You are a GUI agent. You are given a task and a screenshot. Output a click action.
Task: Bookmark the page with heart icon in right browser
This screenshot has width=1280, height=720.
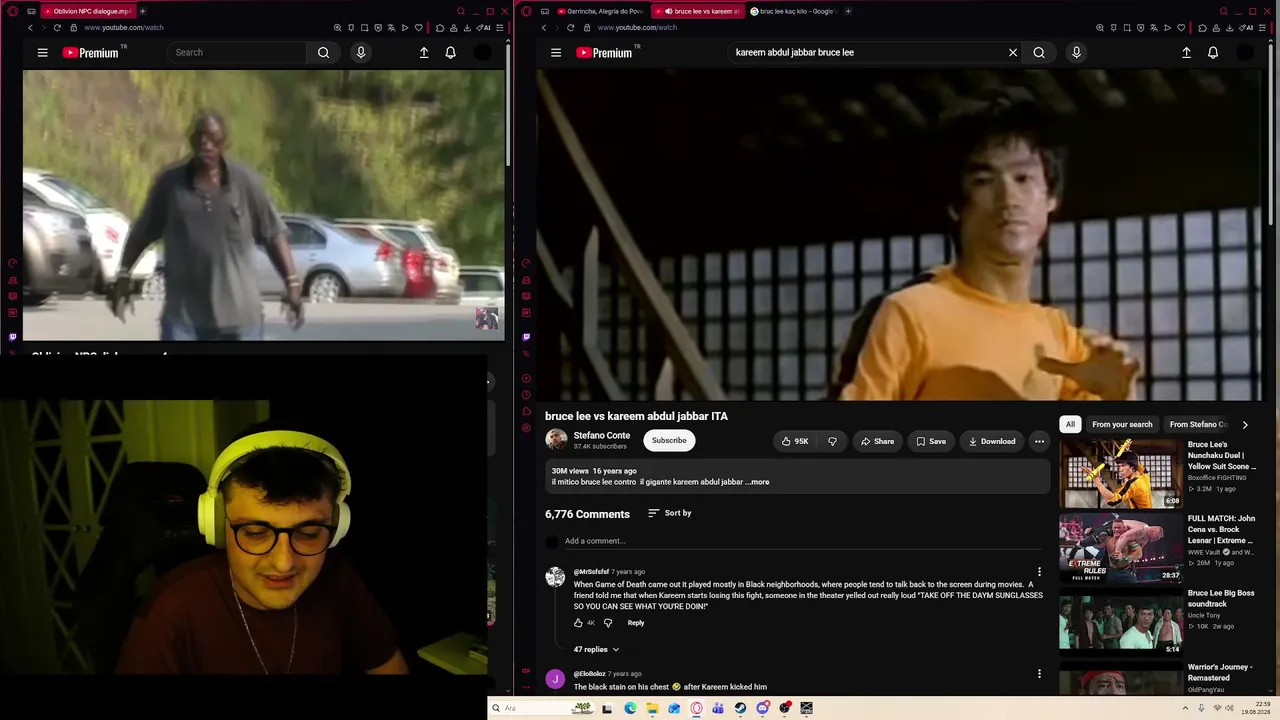pos(1181,28)
